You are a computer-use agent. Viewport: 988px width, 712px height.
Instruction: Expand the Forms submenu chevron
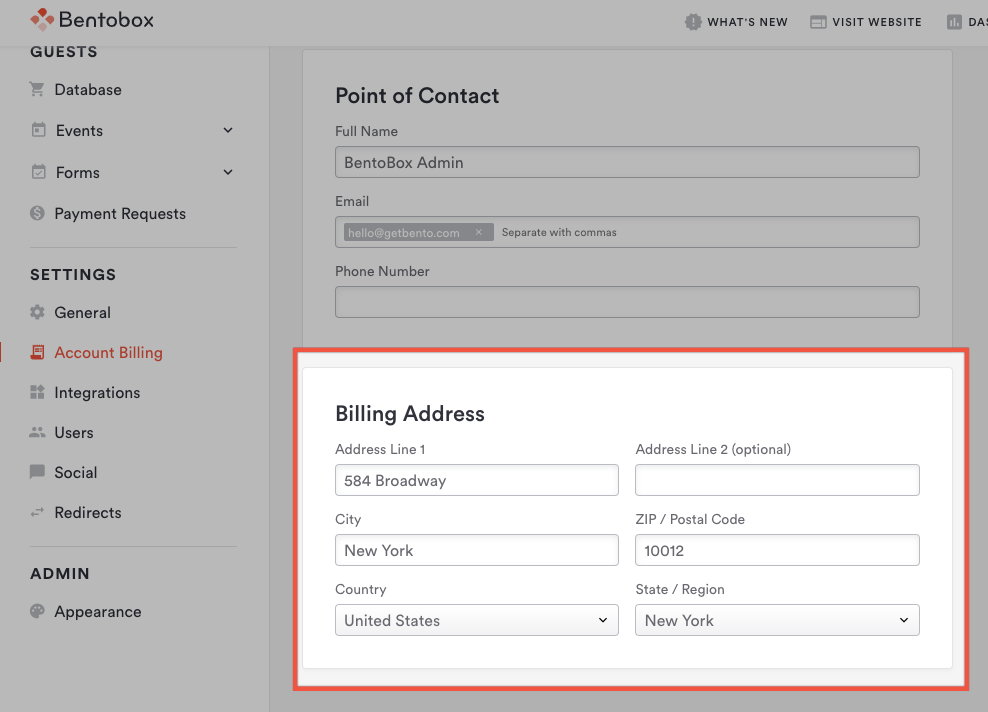[228, 172]
